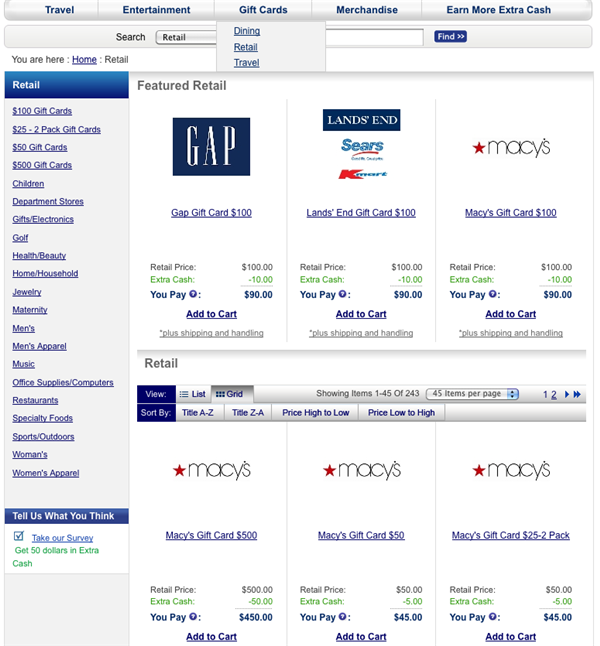The height and width of the screenshot is (646, 600).
Task: Add Lands' End Gift Card to cart
Action: point(361,314)
